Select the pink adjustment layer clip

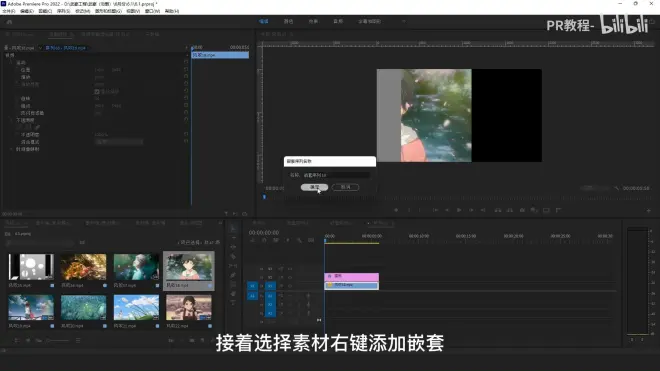point(351,277)
